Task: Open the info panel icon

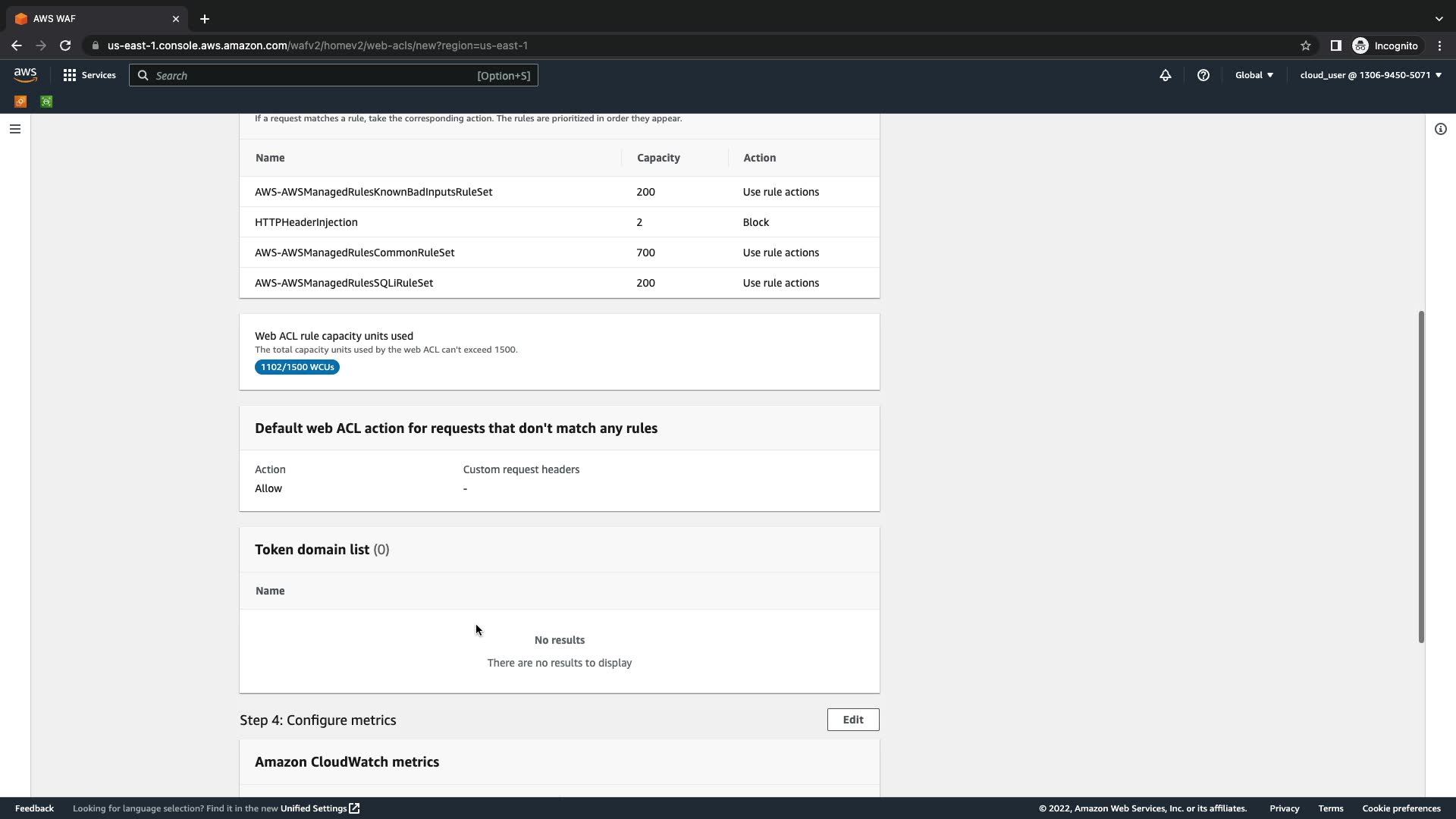Action: tap(1441, 129)
